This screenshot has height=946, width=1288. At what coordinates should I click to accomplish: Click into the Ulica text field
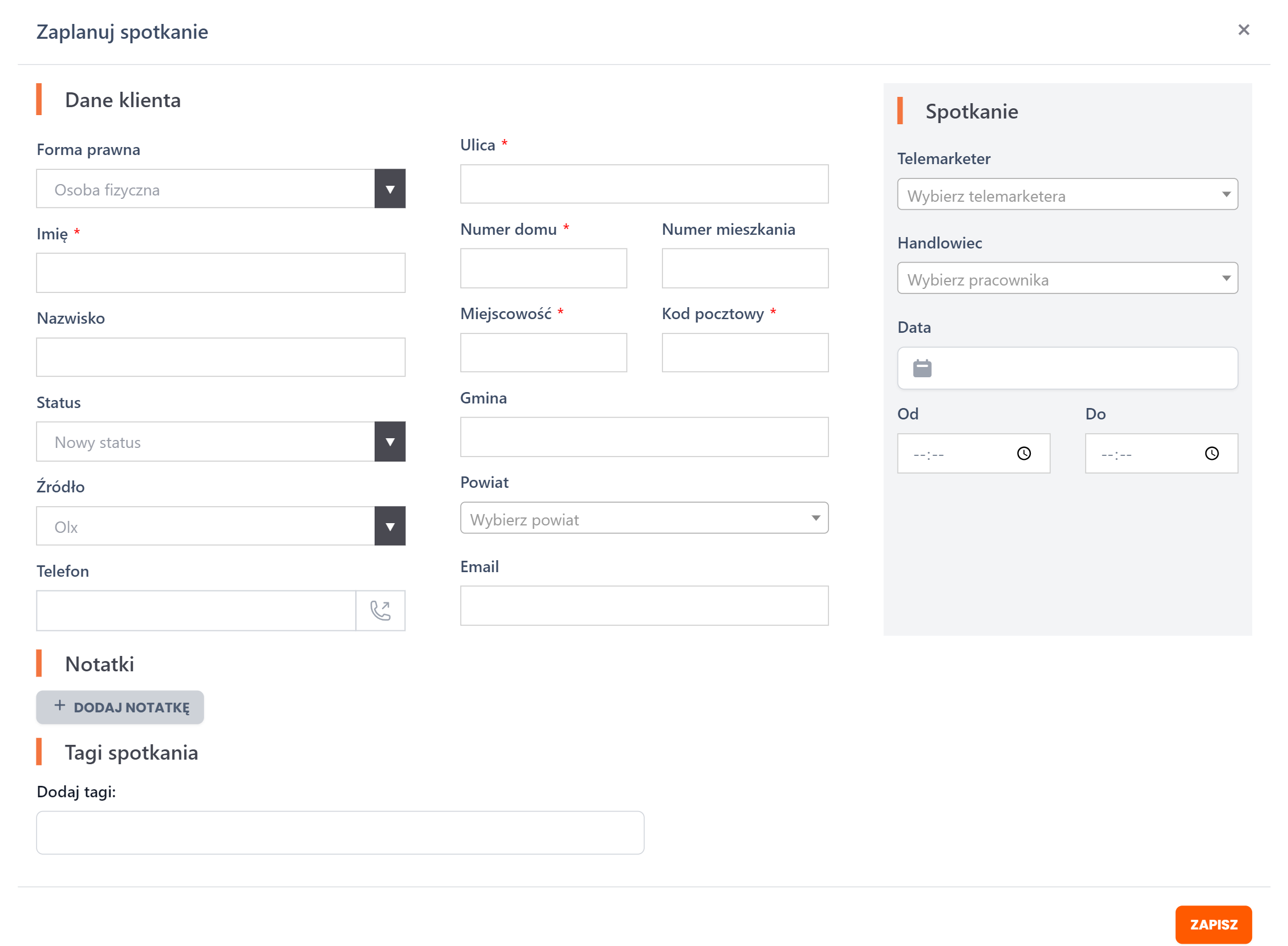644,185
